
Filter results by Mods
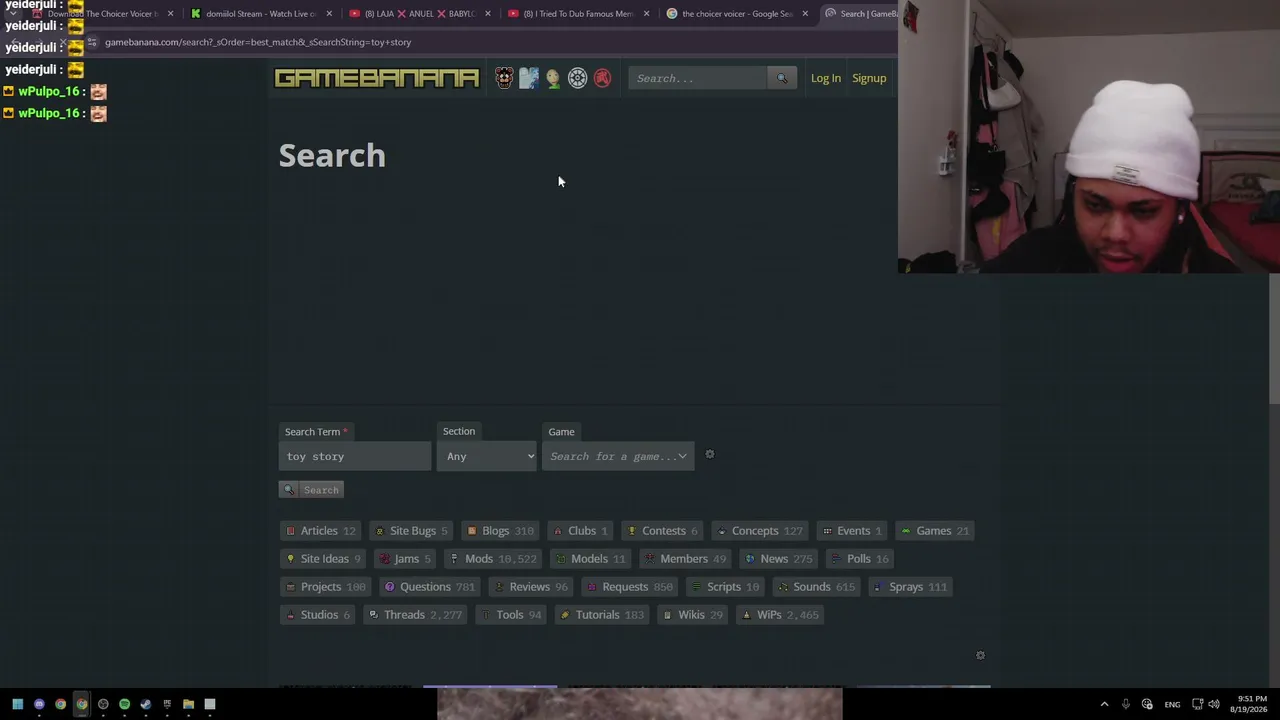pyautogui.click(x=494, y=559)
